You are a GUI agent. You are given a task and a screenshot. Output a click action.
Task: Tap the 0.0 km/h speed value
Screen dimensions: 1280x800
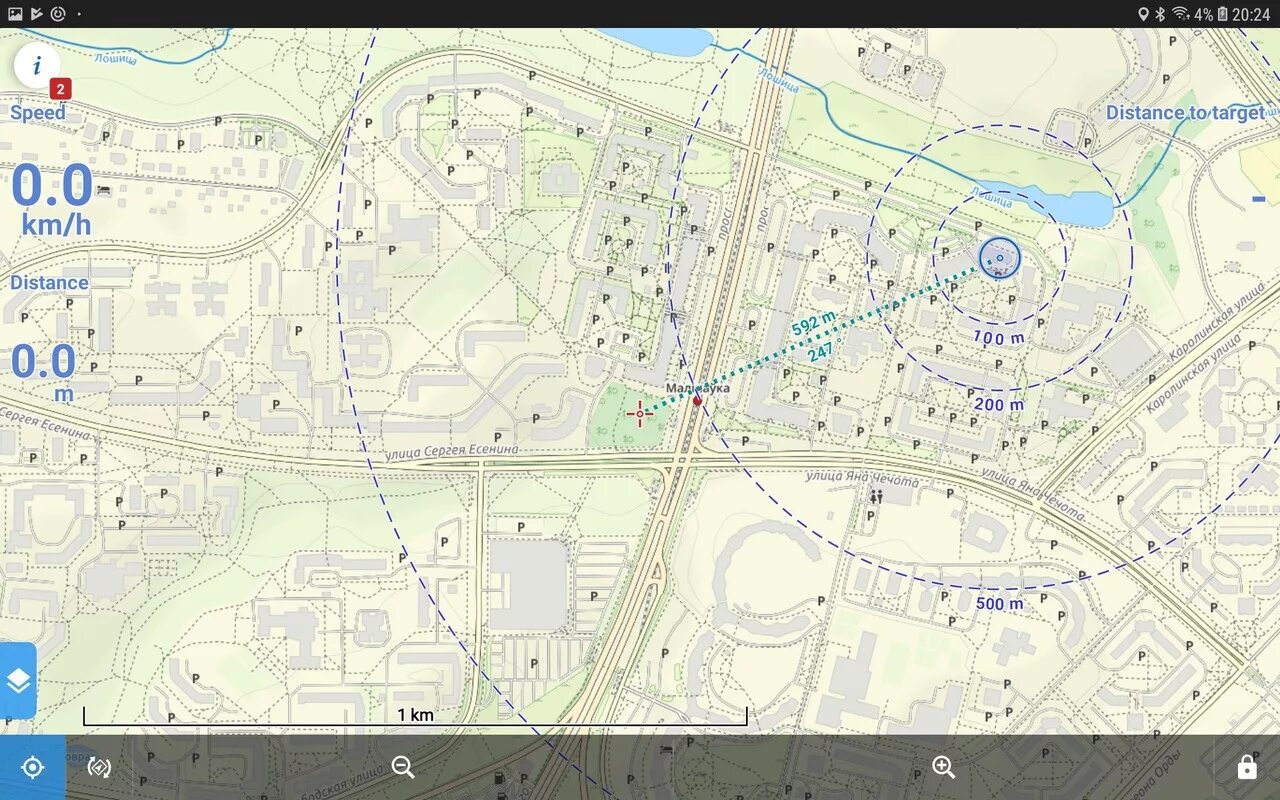point(54,199)
